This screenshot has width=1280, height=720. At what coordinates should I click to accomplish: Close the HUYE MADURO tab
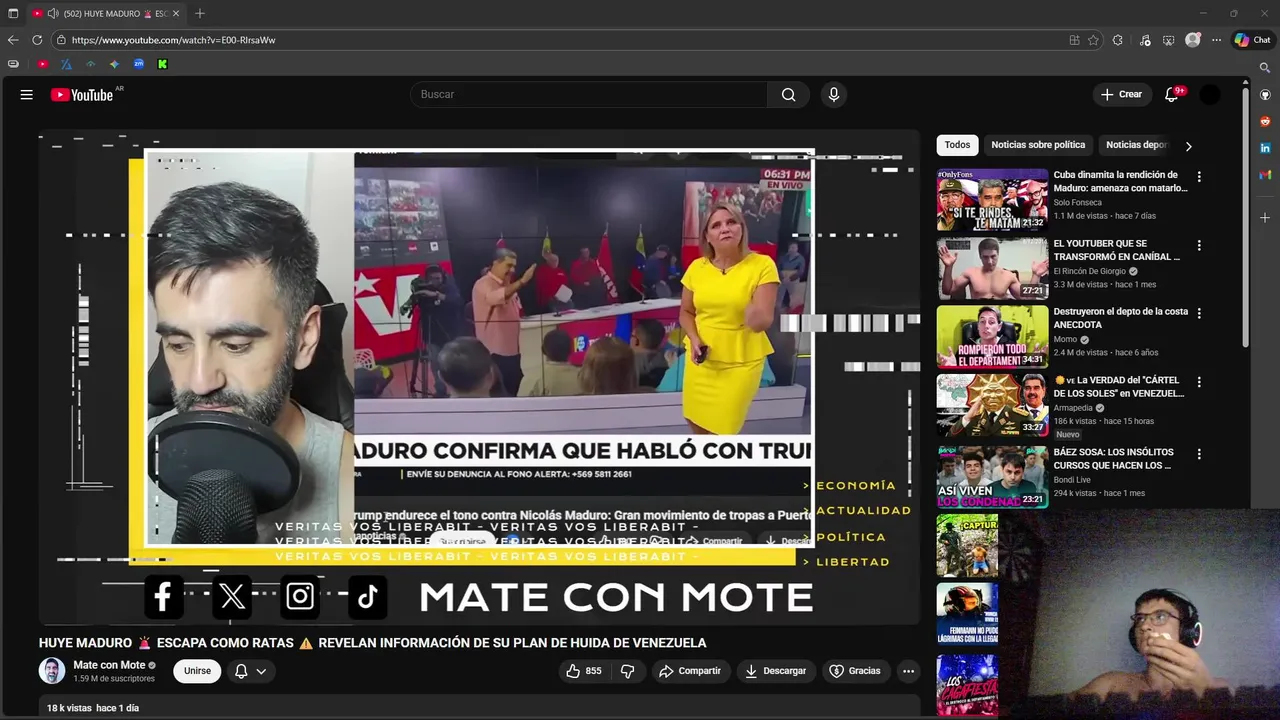[176, 13]
